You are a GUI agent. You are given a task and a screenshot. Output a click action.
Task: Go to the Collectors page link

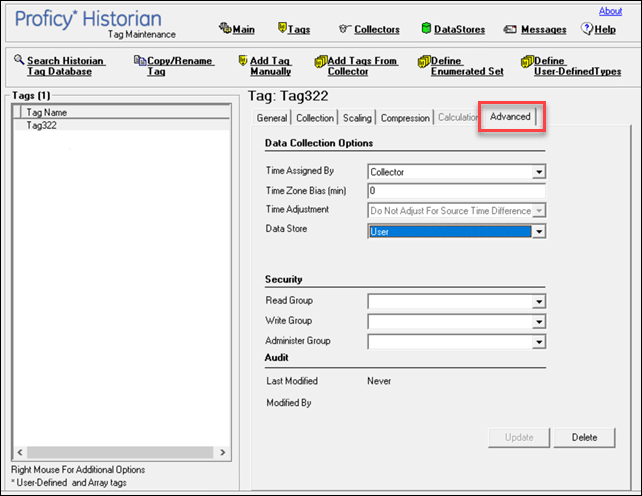click(377, 29)
